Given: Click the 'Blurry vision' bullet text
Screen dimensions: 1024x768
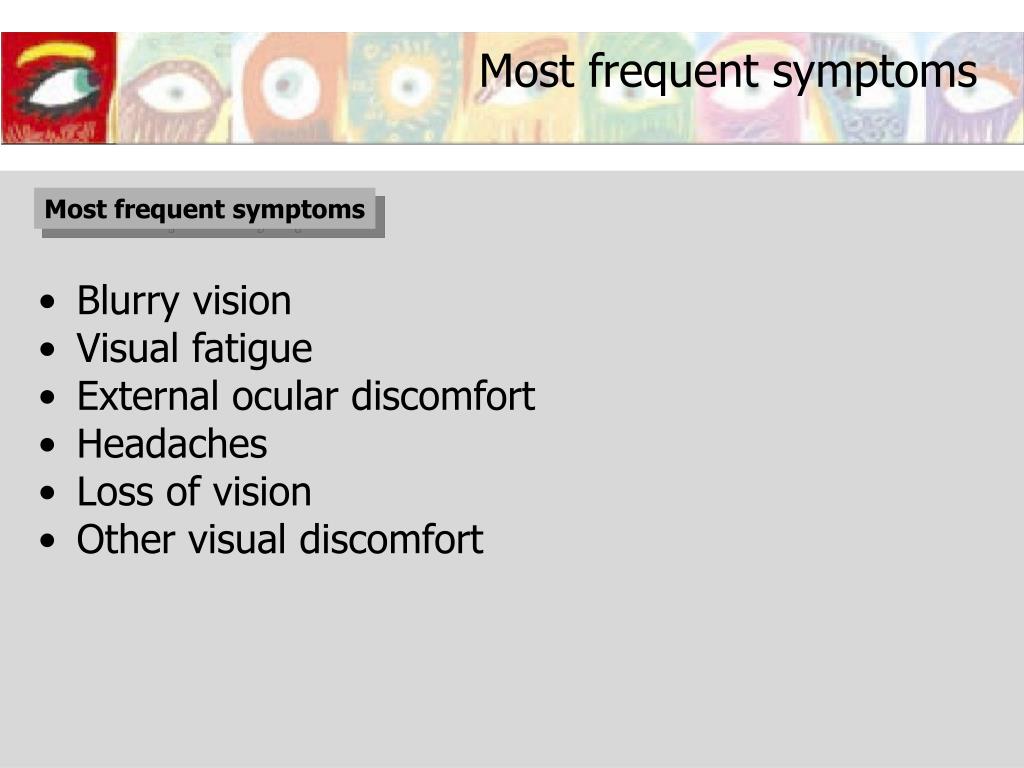Looking at the screenshot, I should pyautogui.click(x=184, y=302).
